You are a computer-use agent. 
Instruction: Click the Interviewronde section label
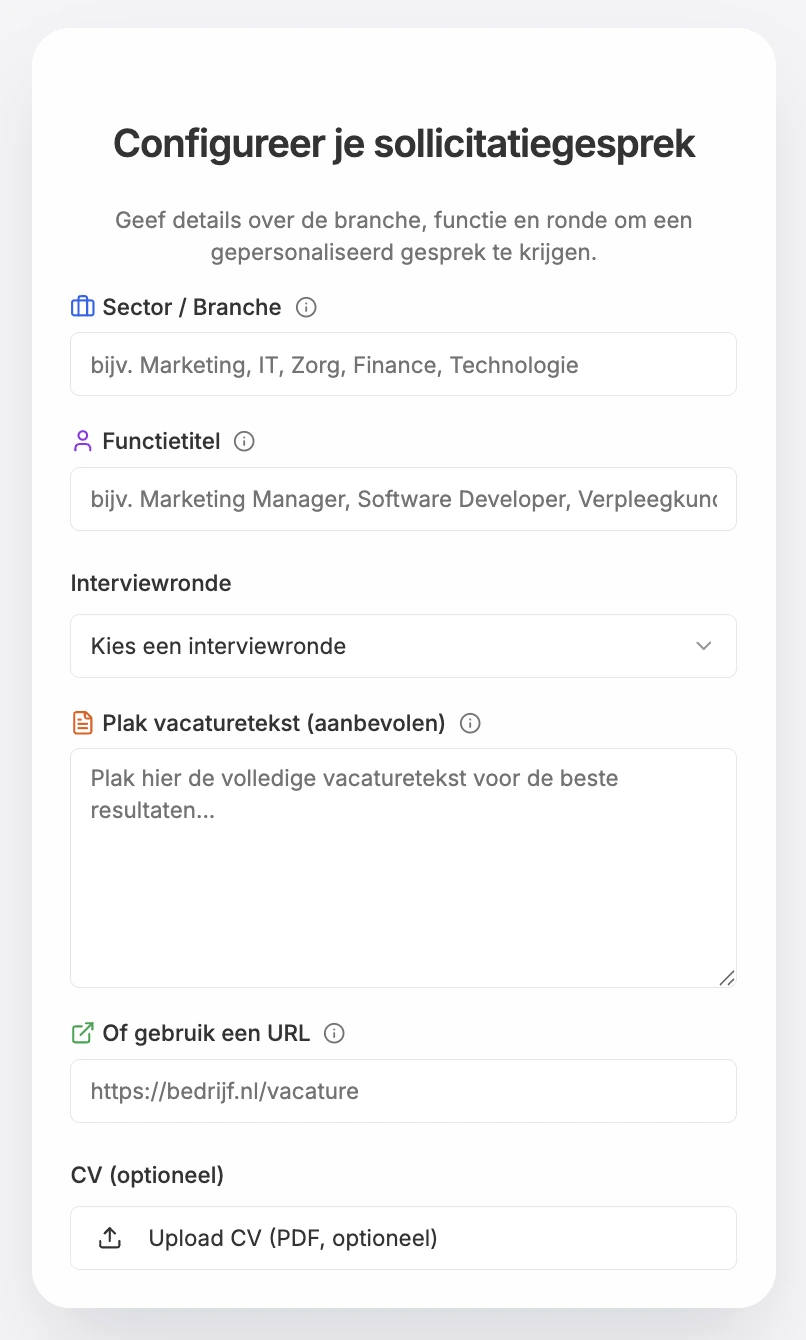click(151, 583)
